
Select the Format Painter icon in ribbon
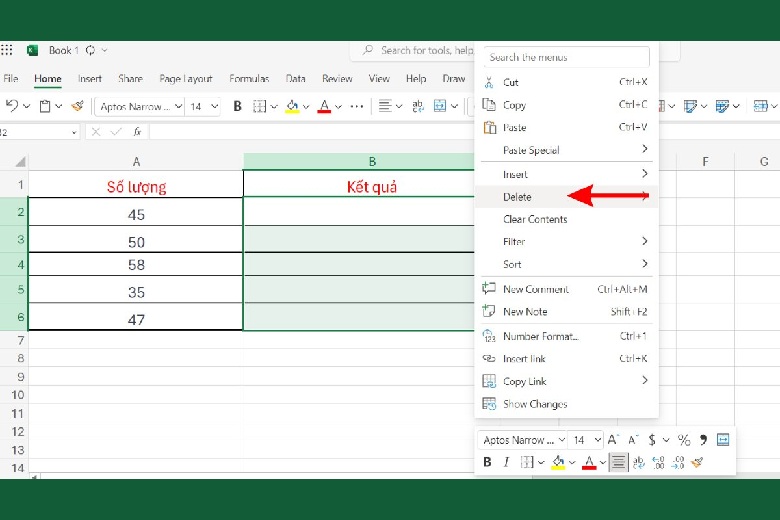78,106
